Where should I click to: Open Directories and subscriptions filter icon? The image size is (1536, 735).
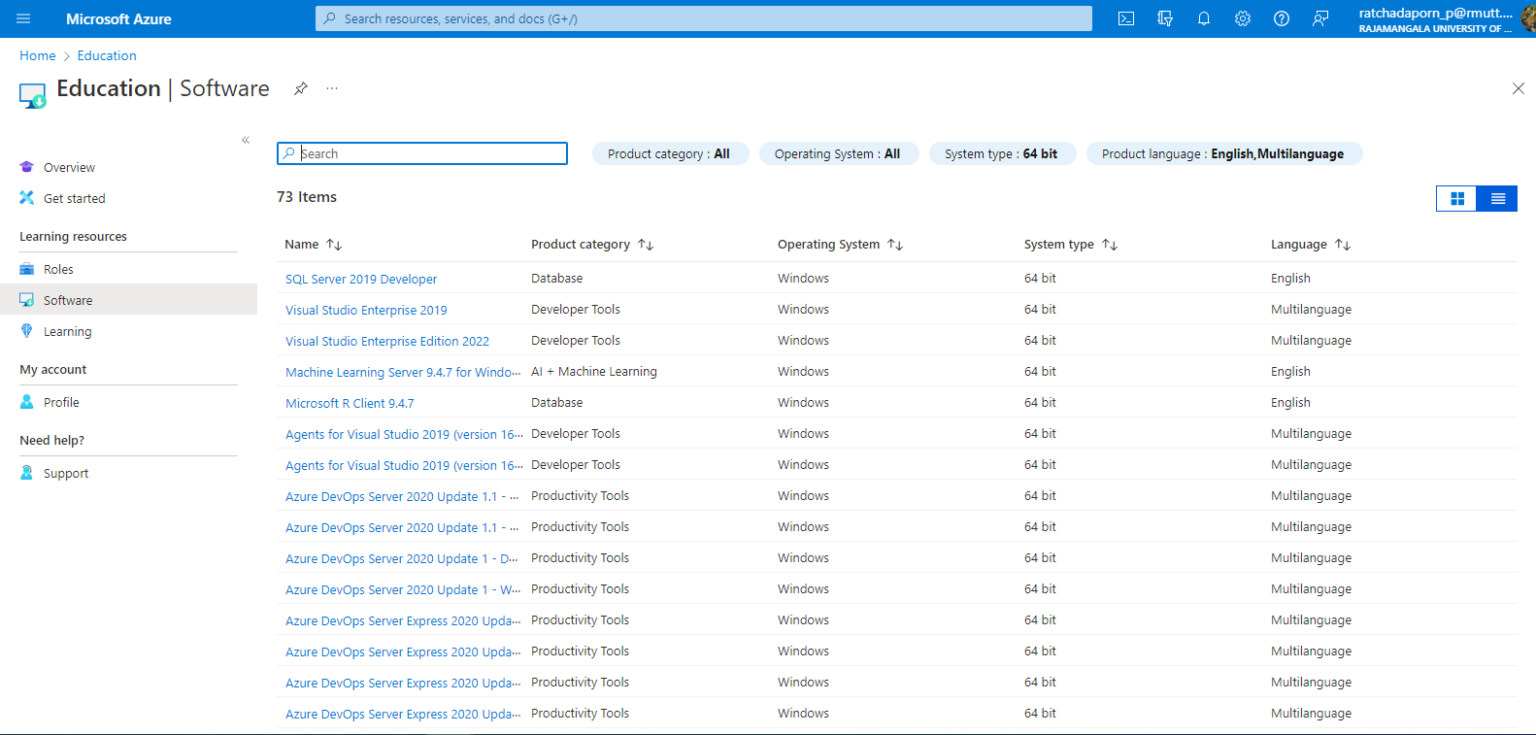(x=1165, y=19)
